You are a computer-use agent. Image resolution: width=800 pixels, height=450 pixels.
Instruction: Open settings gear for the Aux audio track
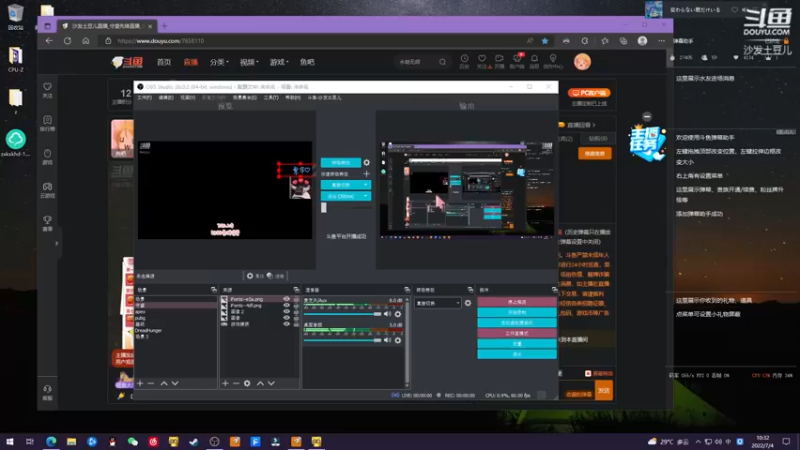pyautogui.click(x=398, y=314)
